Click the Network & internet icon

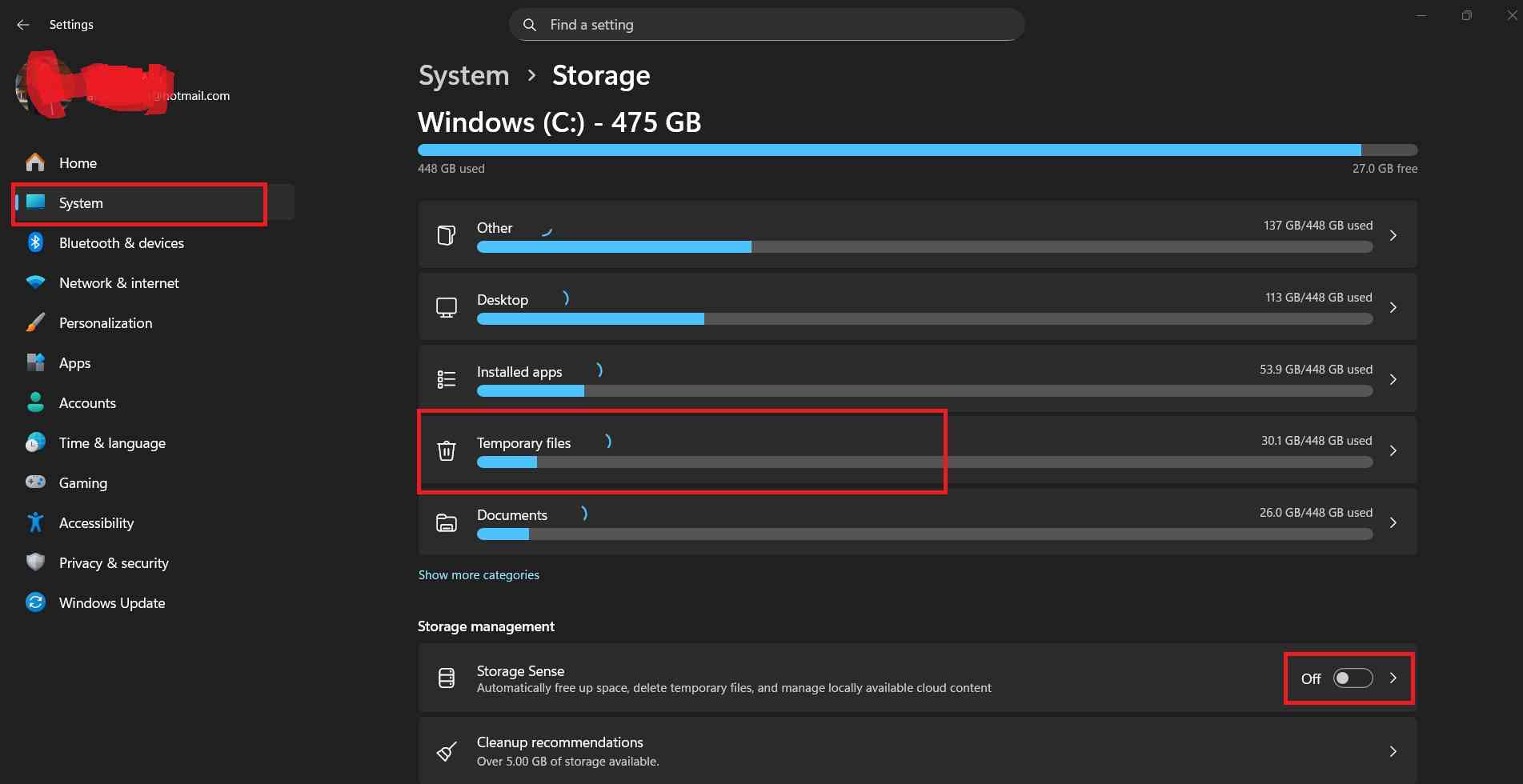pos(35,282)
